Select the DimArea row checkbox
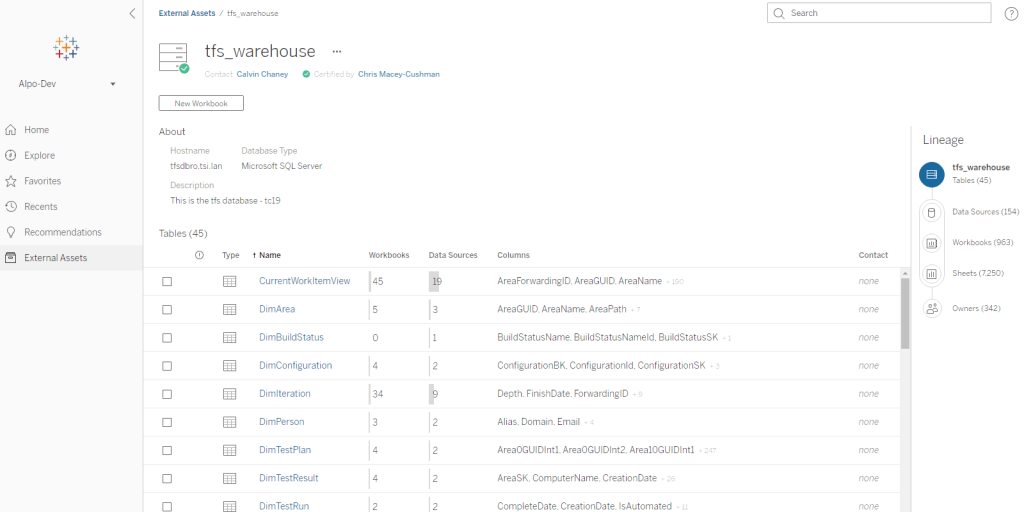Image resolution: width=1024 pixels, height=512 pixels. point(167,310)
